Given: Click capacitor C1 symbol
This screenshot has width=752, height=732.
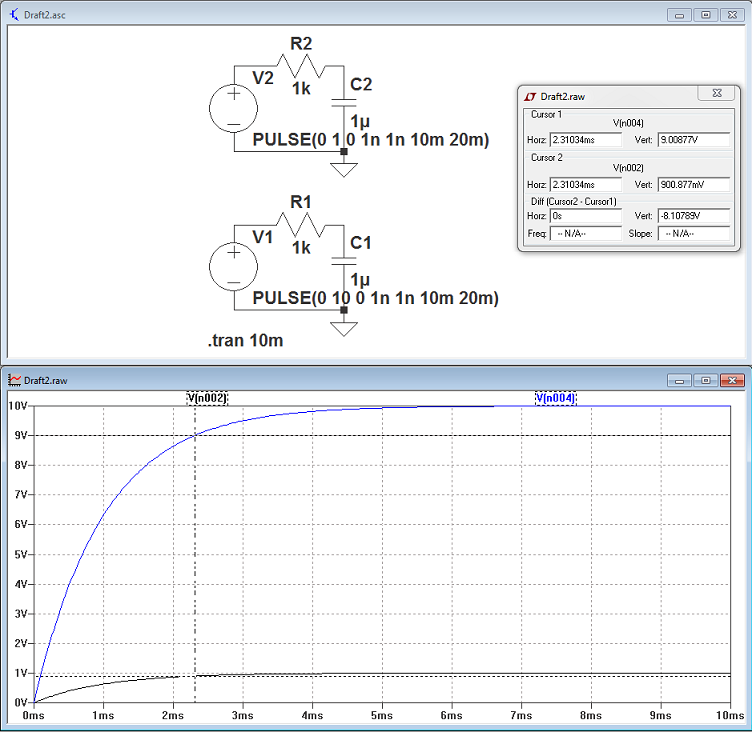Looking at the screenshot, I should pyautogui.click(x=344, y=261).
